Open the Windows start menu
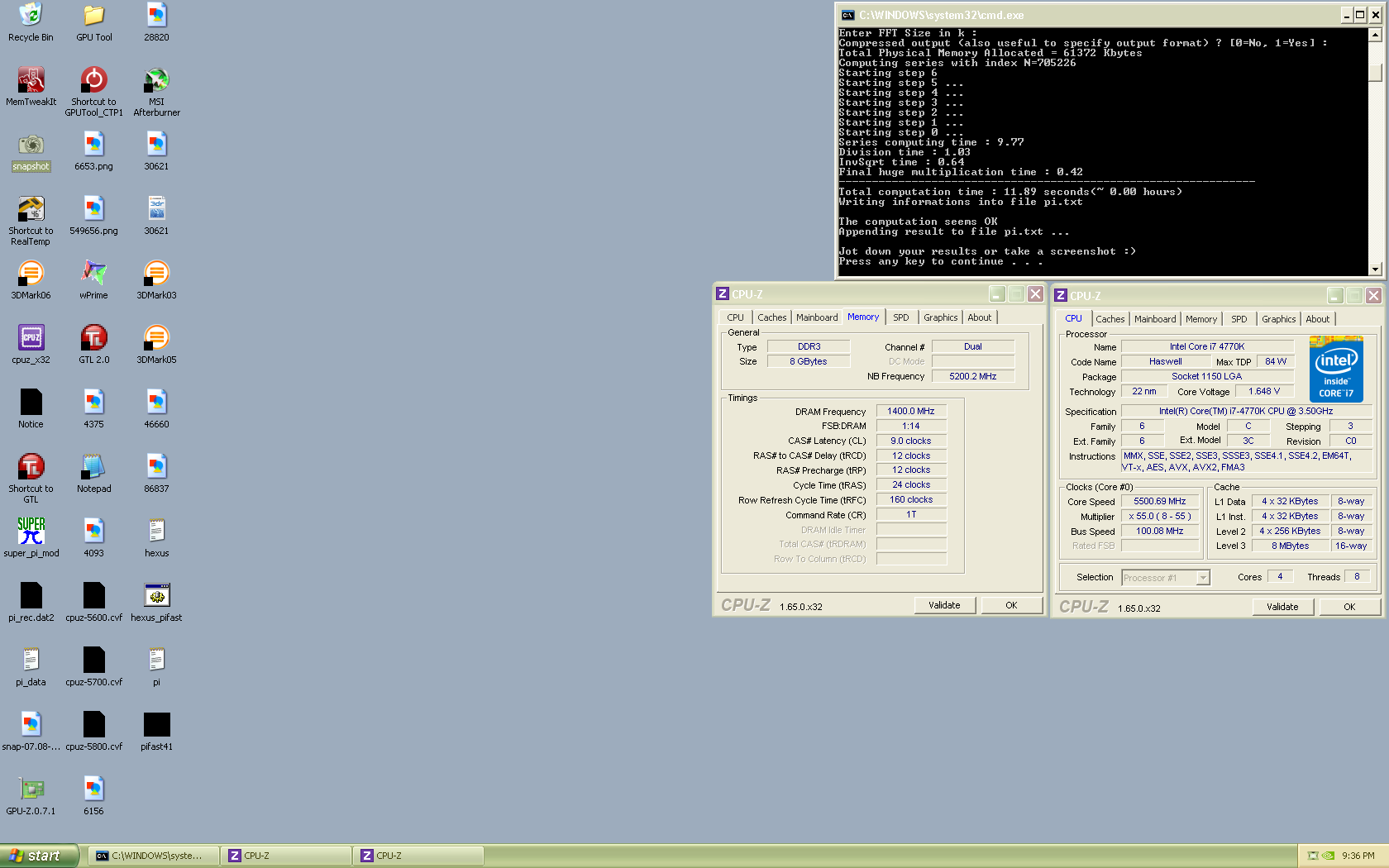Viewport: 1389px width, 868px height. 39,856
